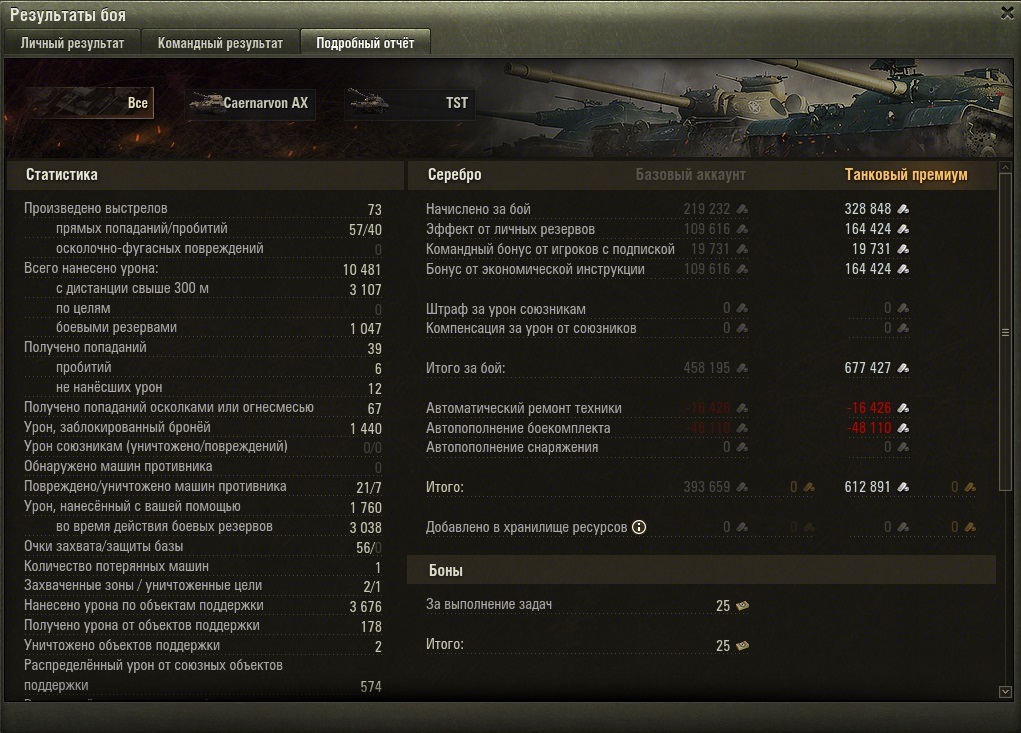Click the vertical scrollbar thumb

1005,333
